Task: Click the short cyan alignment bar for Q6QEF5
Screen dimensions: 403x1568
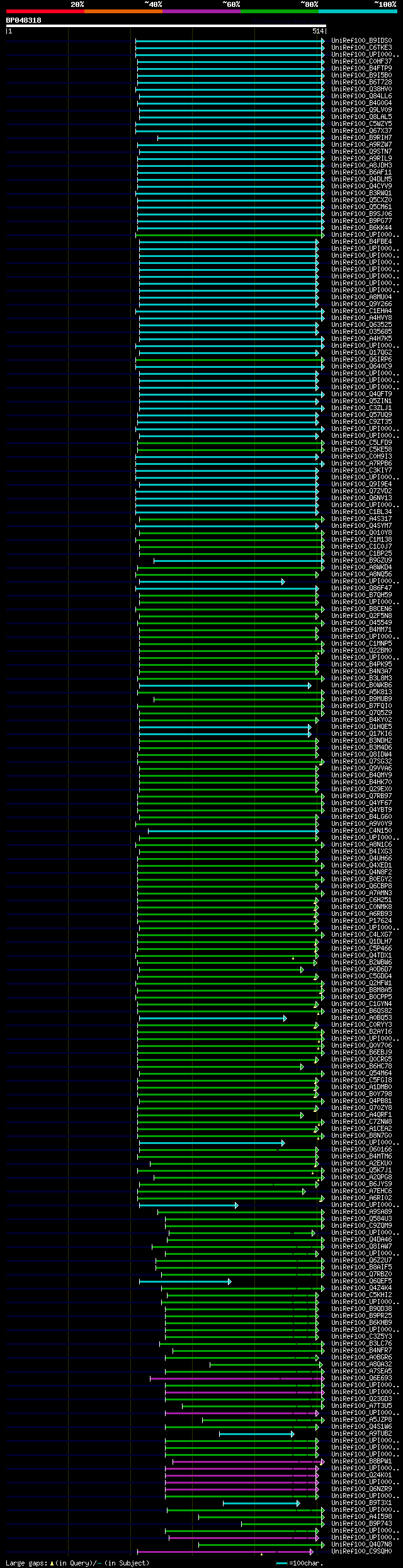Action: point(185,1281)
